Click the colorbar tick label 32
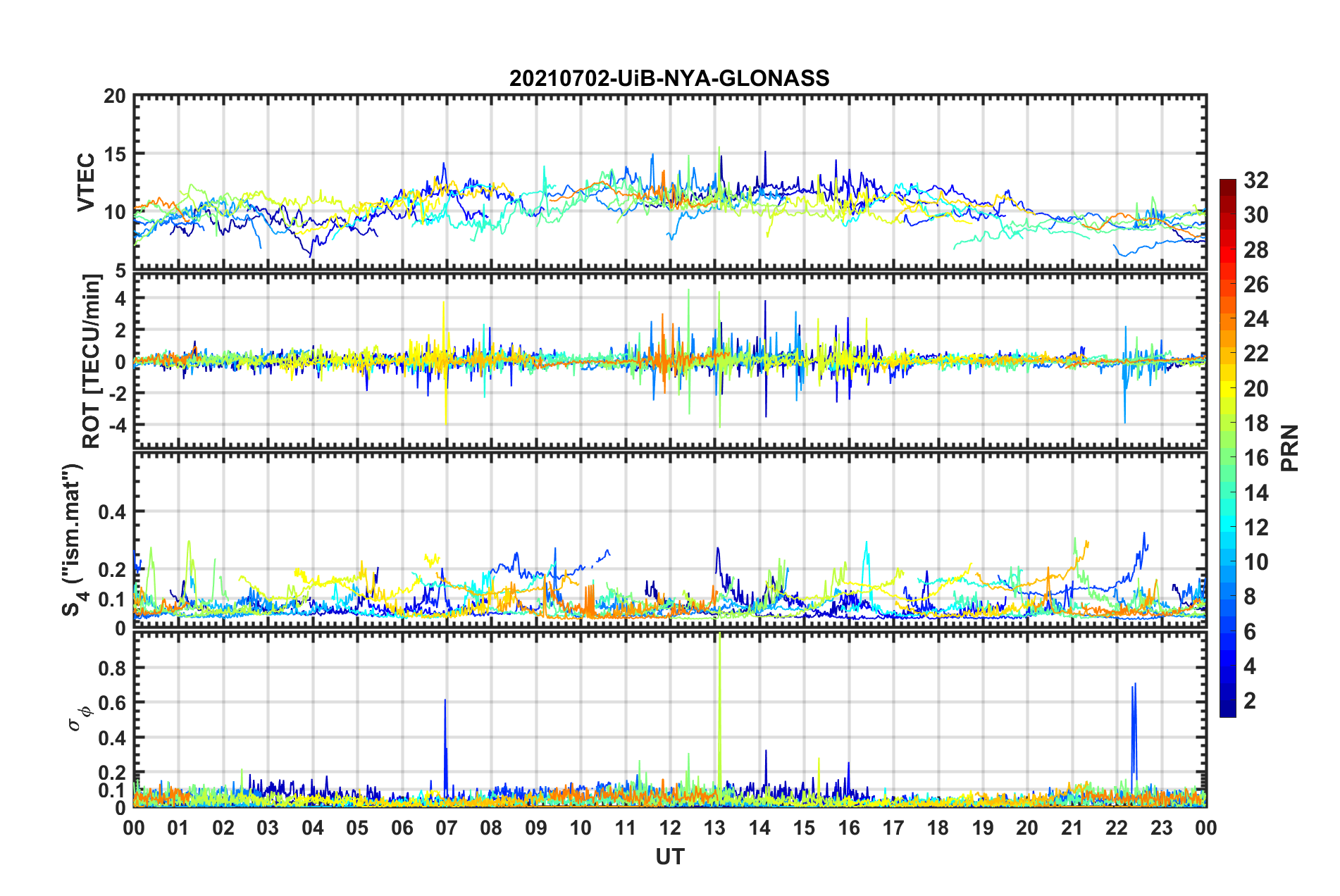 coord(1255,180)
